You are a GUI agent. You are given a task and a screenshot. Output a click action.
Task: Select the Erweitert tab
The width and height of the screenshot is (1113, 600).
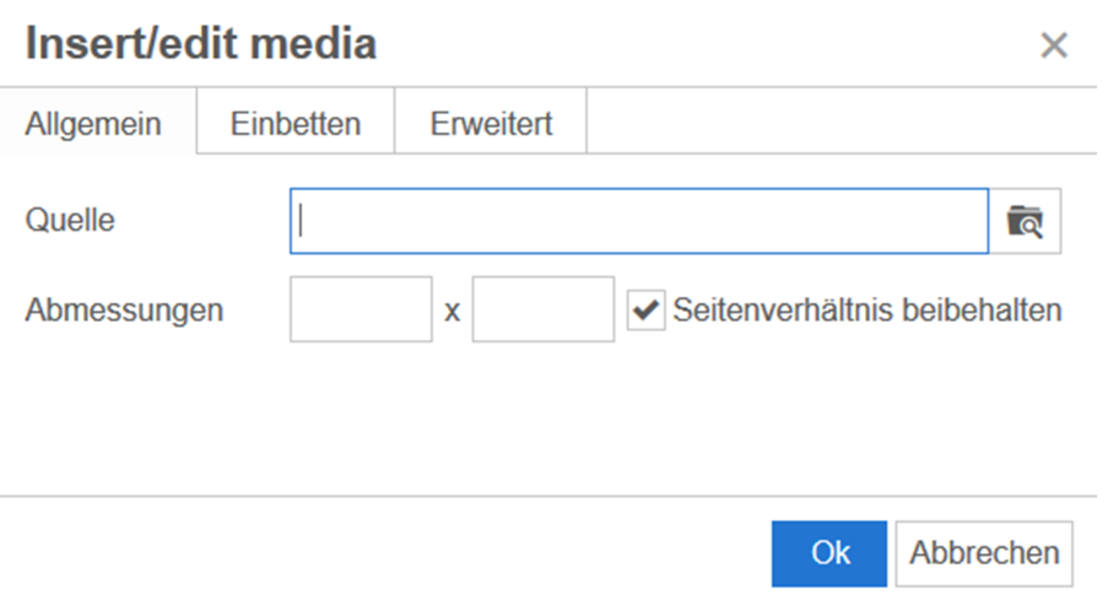click(x=491, y=124)
